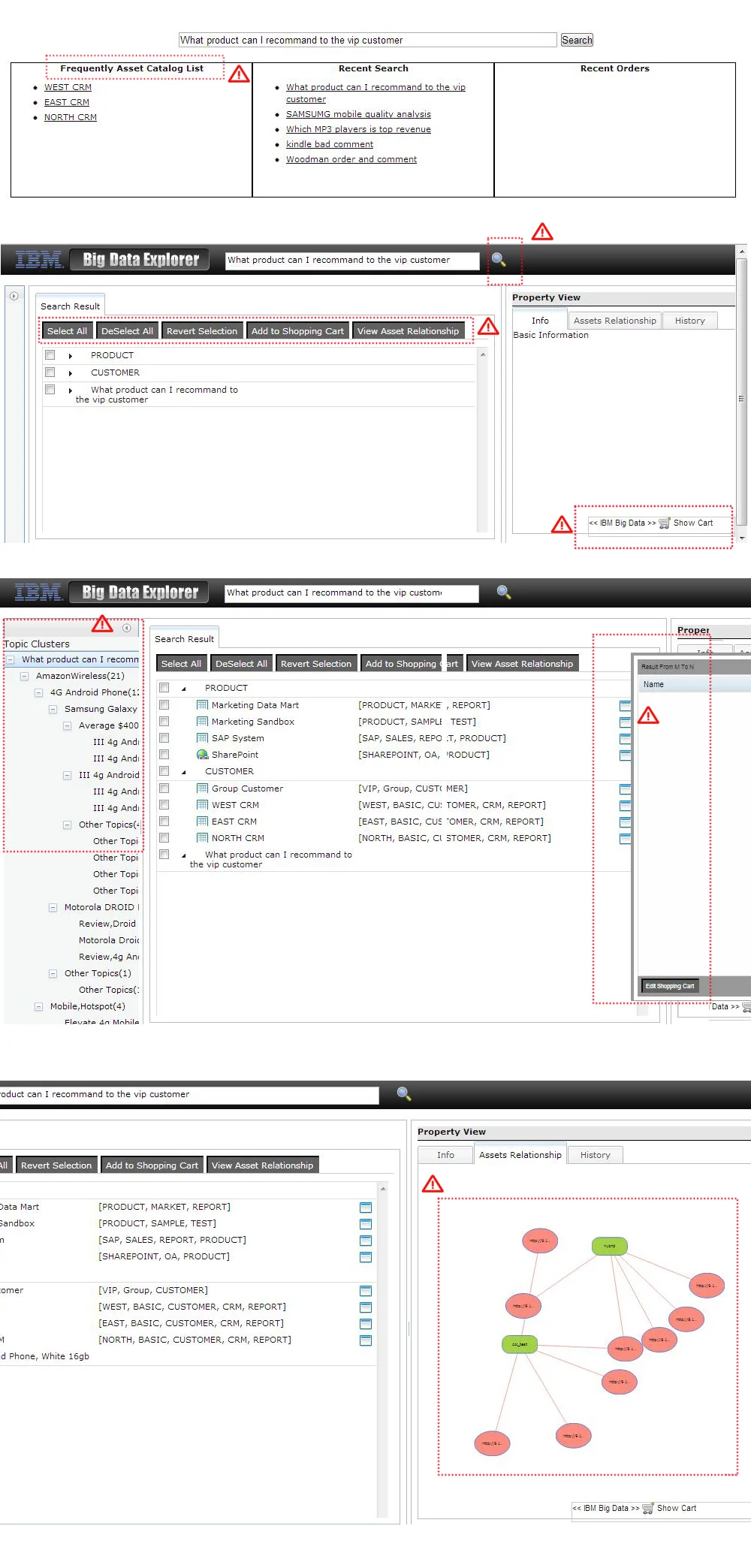Image resolution: width=751 pixels, height=1568 pixels.
Task: Tick checkbox for WEST CRM result row
Action: point(164,805)
